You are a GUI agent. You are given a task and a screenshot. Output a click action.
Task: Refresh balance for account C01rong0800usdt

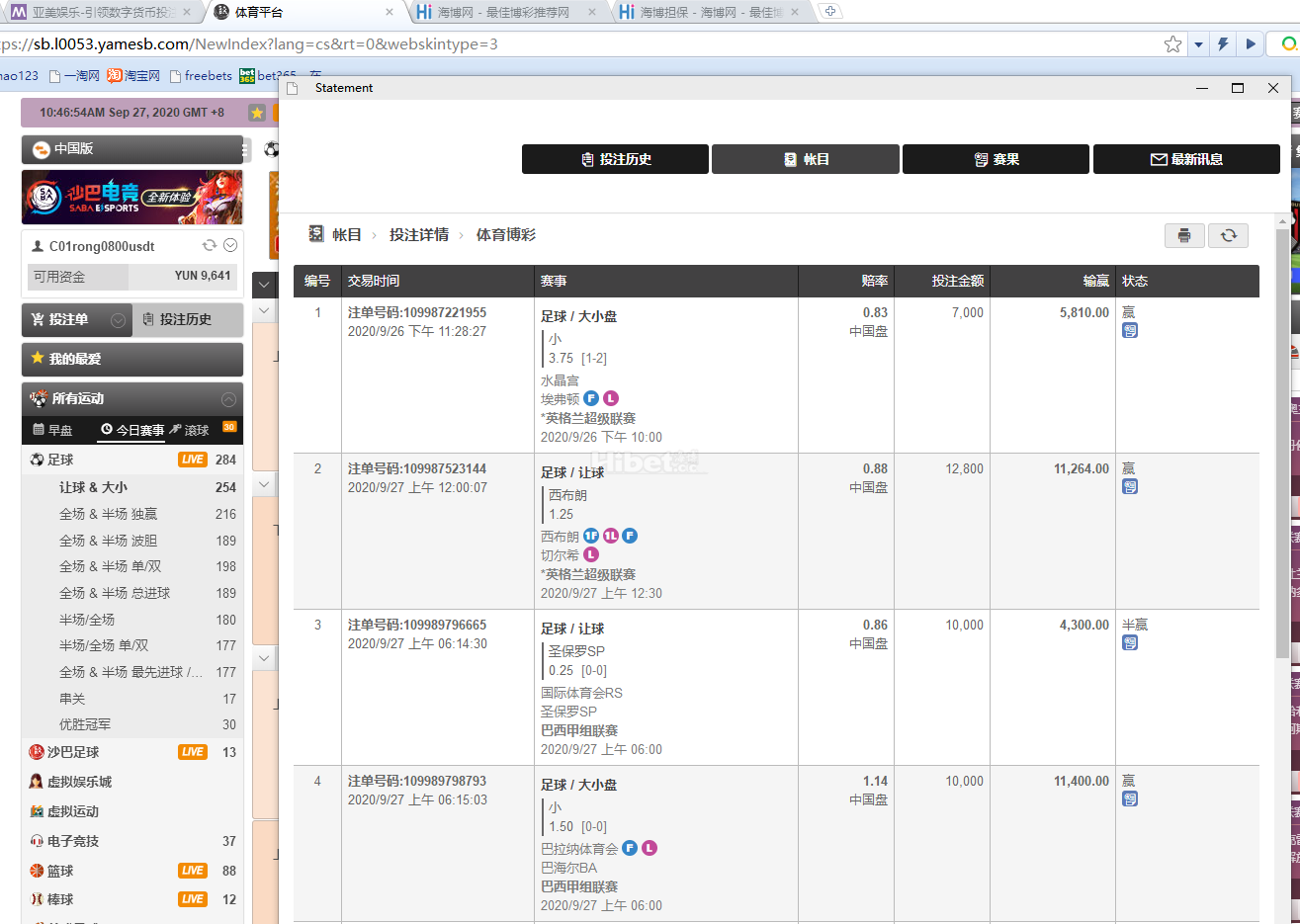(x=209, y=246)
